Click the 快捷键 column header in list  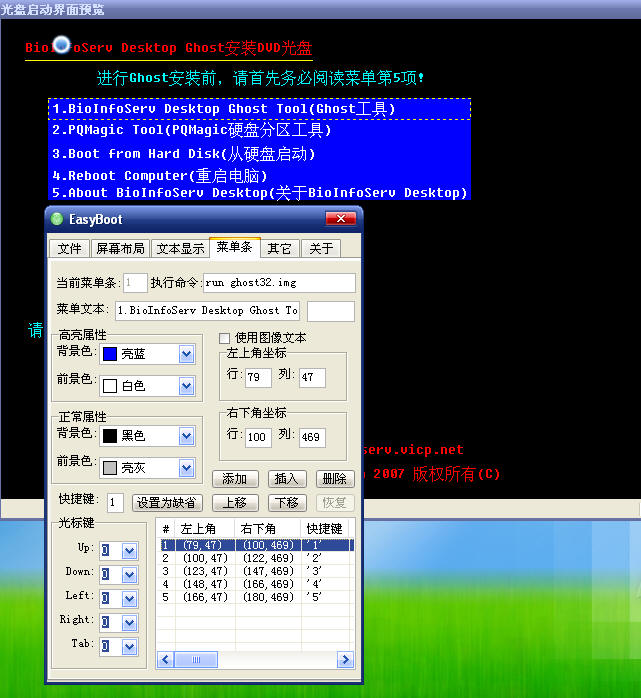(x=325, y=529)
